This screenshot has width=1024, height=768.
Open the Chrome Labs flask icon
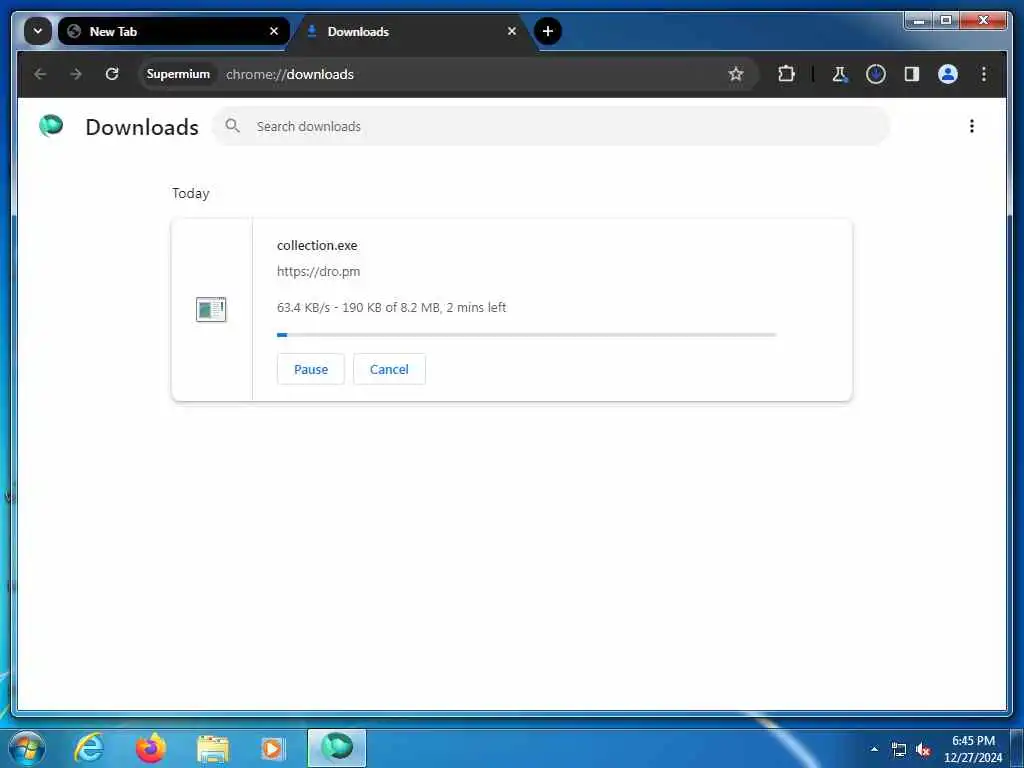pyautogui.click(x=840, y=74)
